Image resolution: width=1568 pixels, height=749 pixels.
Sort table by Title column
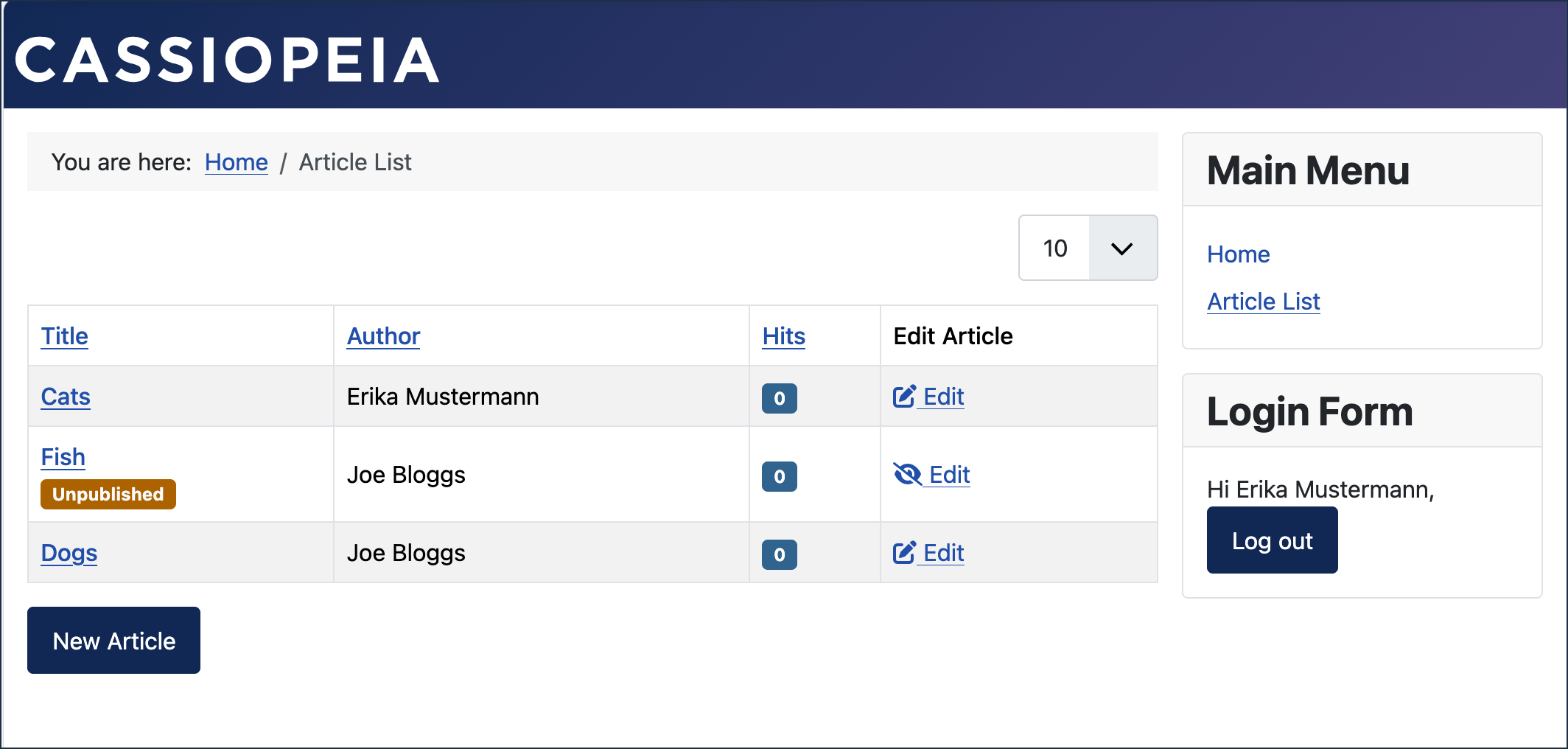pos(65,336)
